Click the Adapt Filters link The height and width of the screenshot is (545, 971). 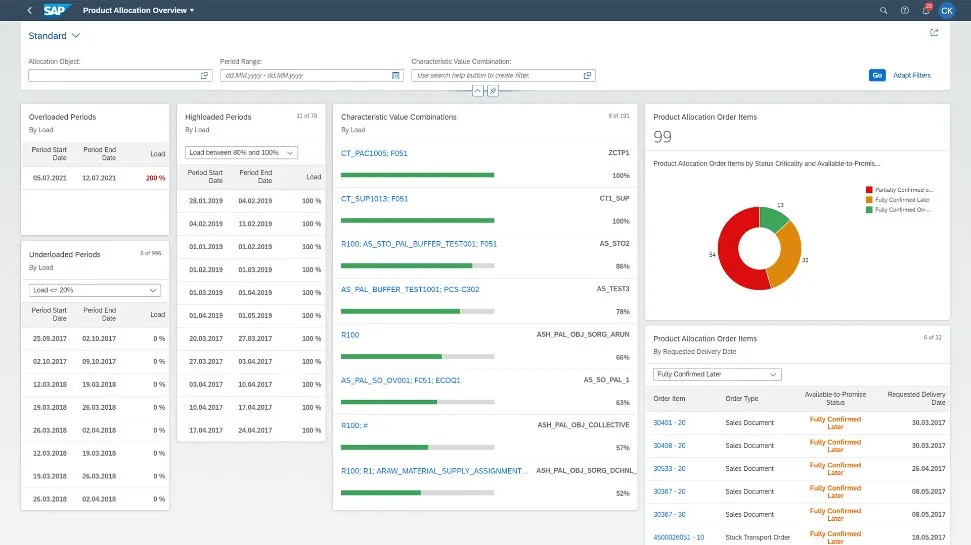911,75
